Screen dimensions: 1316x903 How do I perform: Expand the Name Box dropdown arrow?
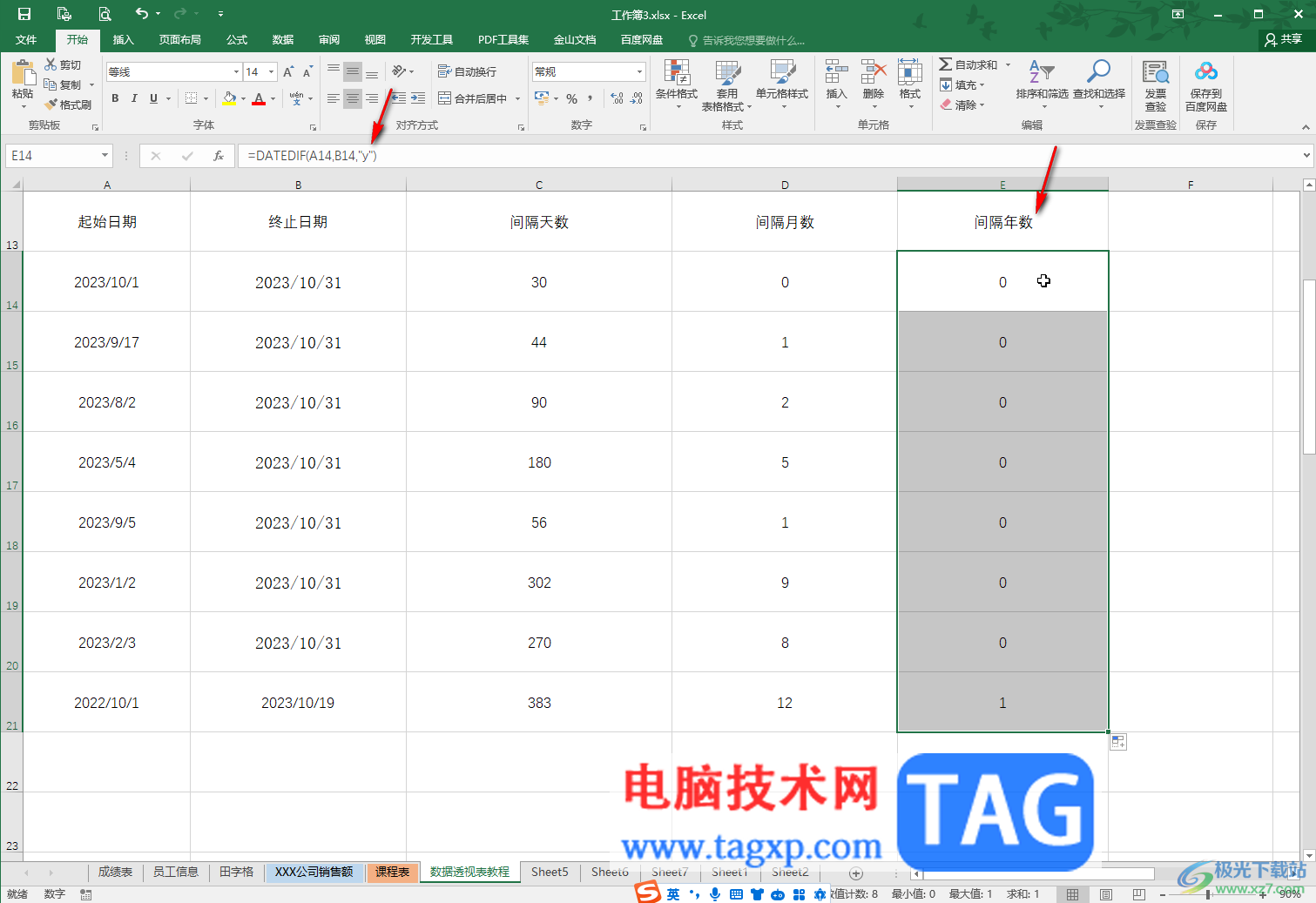(x=105, y=156)
